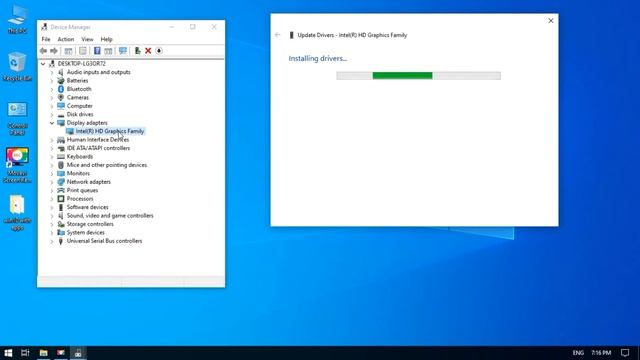Image resolution: width=640 pixels, height=360 pixels.
Task: Open Task View from the taskbar
Action: [25, 353]
